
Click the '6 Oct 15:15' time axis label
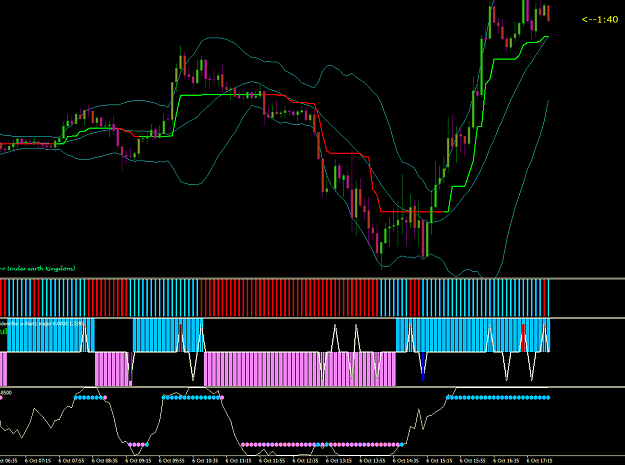439,461
